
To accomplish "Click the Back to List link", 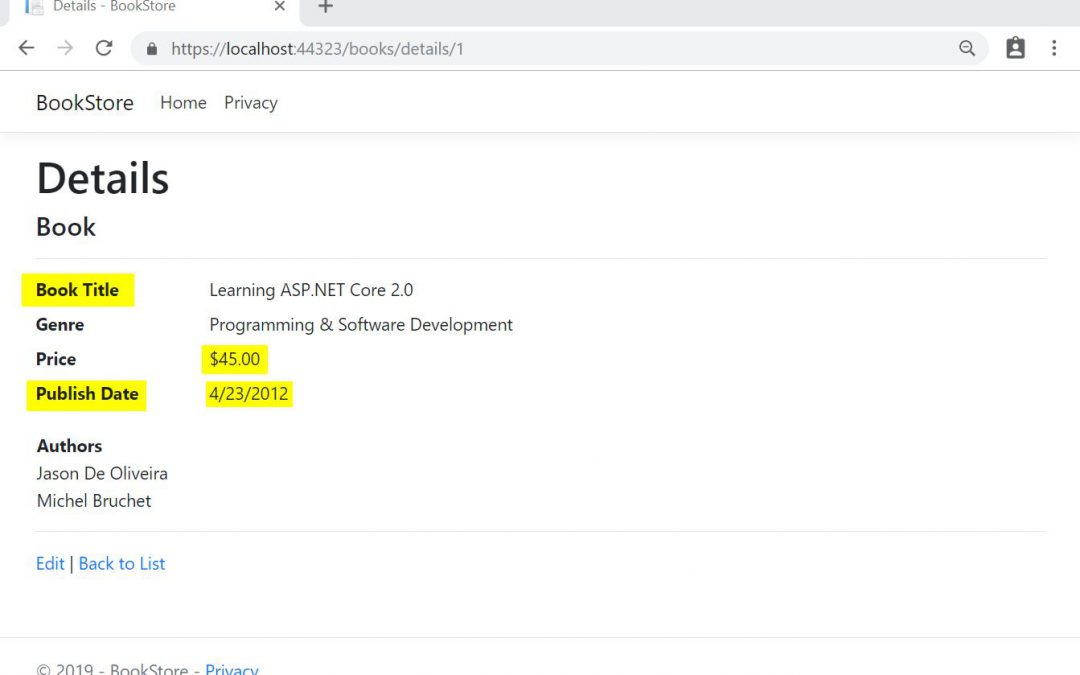I will pyautogui.click(x=122, y=564).
